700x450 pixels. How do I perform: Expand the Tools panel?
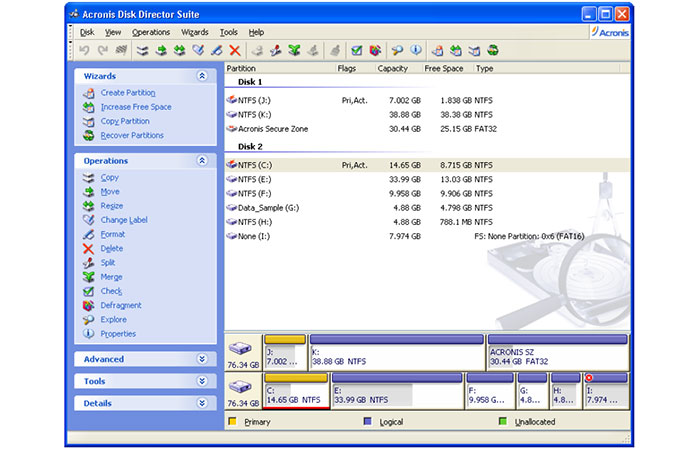[202, 381]
